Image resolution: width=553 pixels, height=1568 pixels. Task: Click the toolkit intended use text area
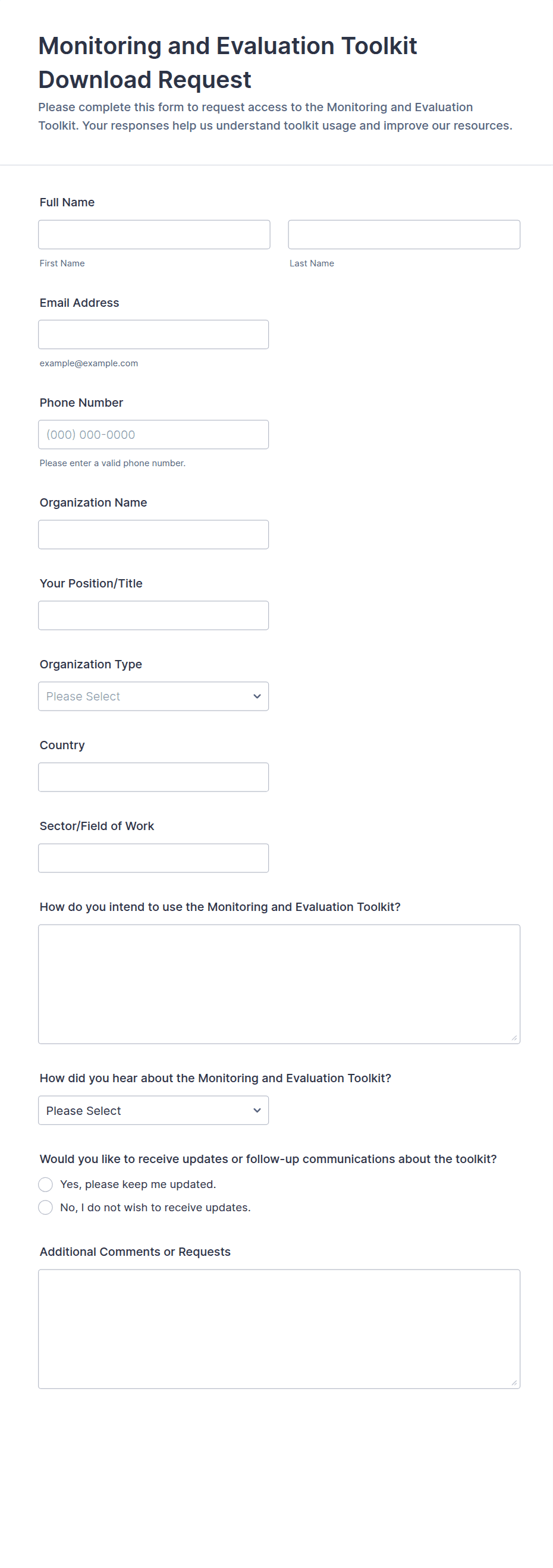[x=279, y=984]
